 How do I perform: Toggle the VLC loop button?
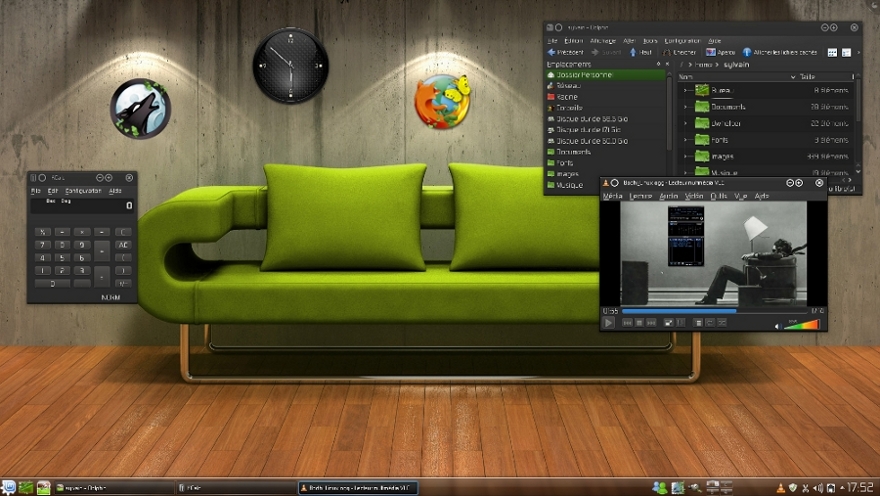pos(710,323)
